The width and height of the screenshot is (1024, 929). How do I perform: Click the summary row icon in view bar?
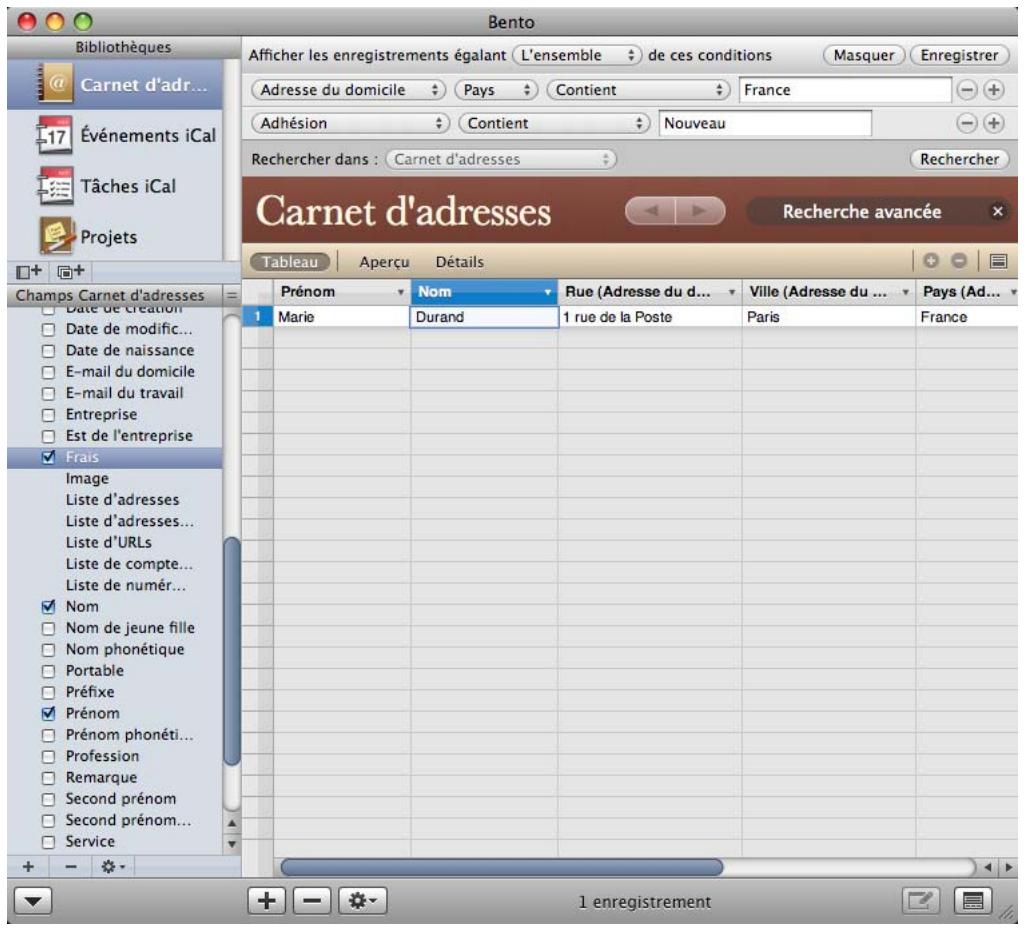point(998,262)
